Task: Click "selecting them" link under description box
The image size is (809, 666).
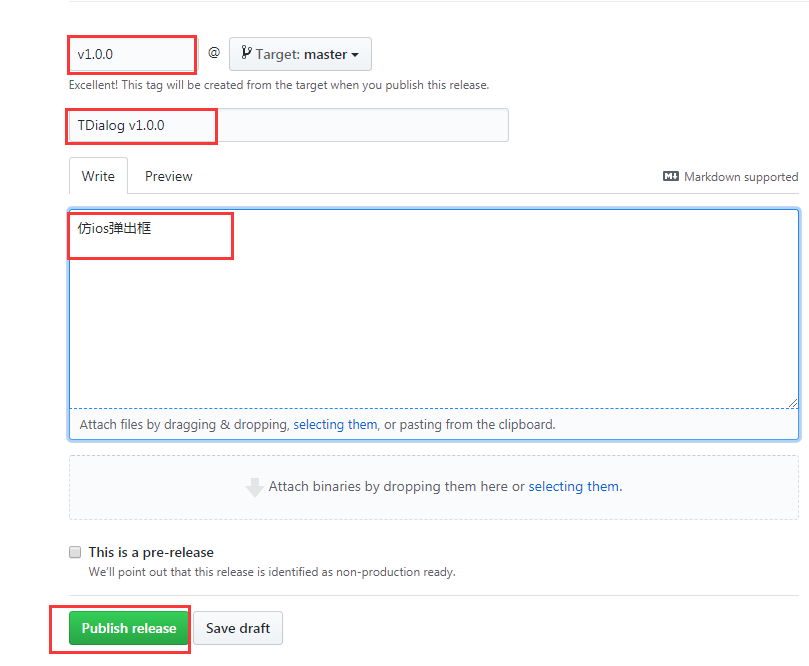Action: coord(335,424)
